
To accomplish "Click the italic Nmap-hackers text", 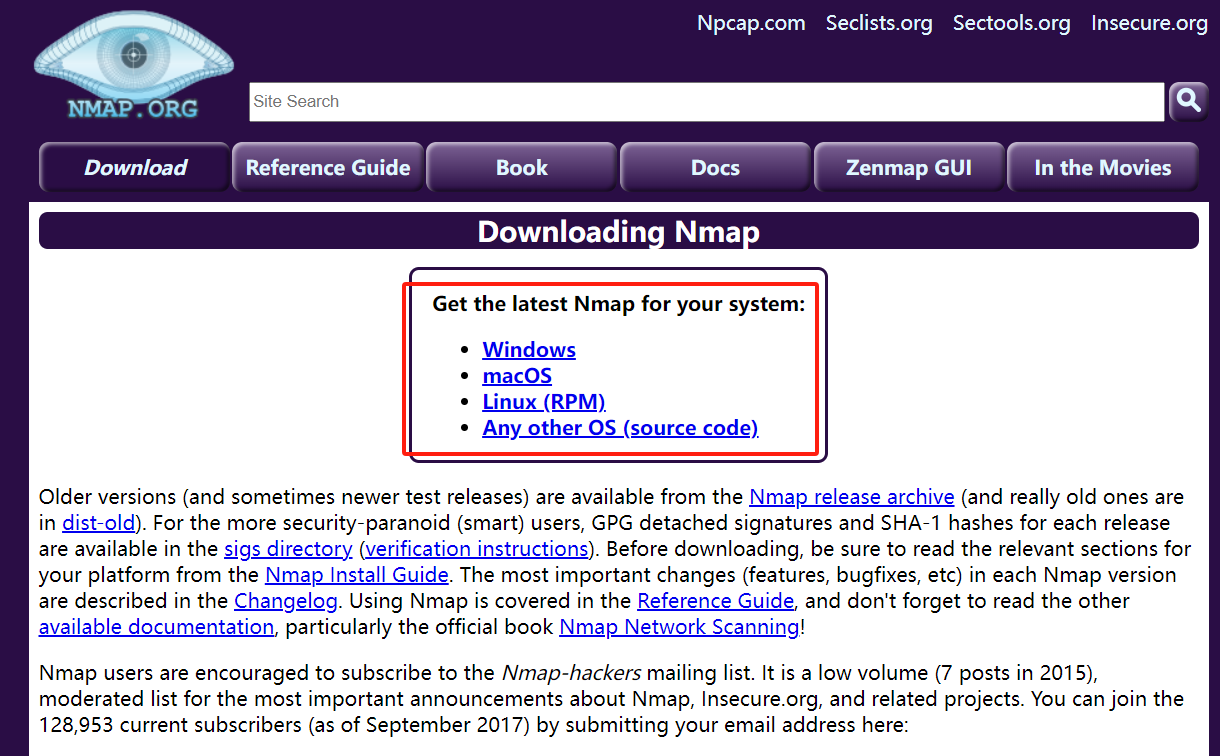I will click(571, 672).
